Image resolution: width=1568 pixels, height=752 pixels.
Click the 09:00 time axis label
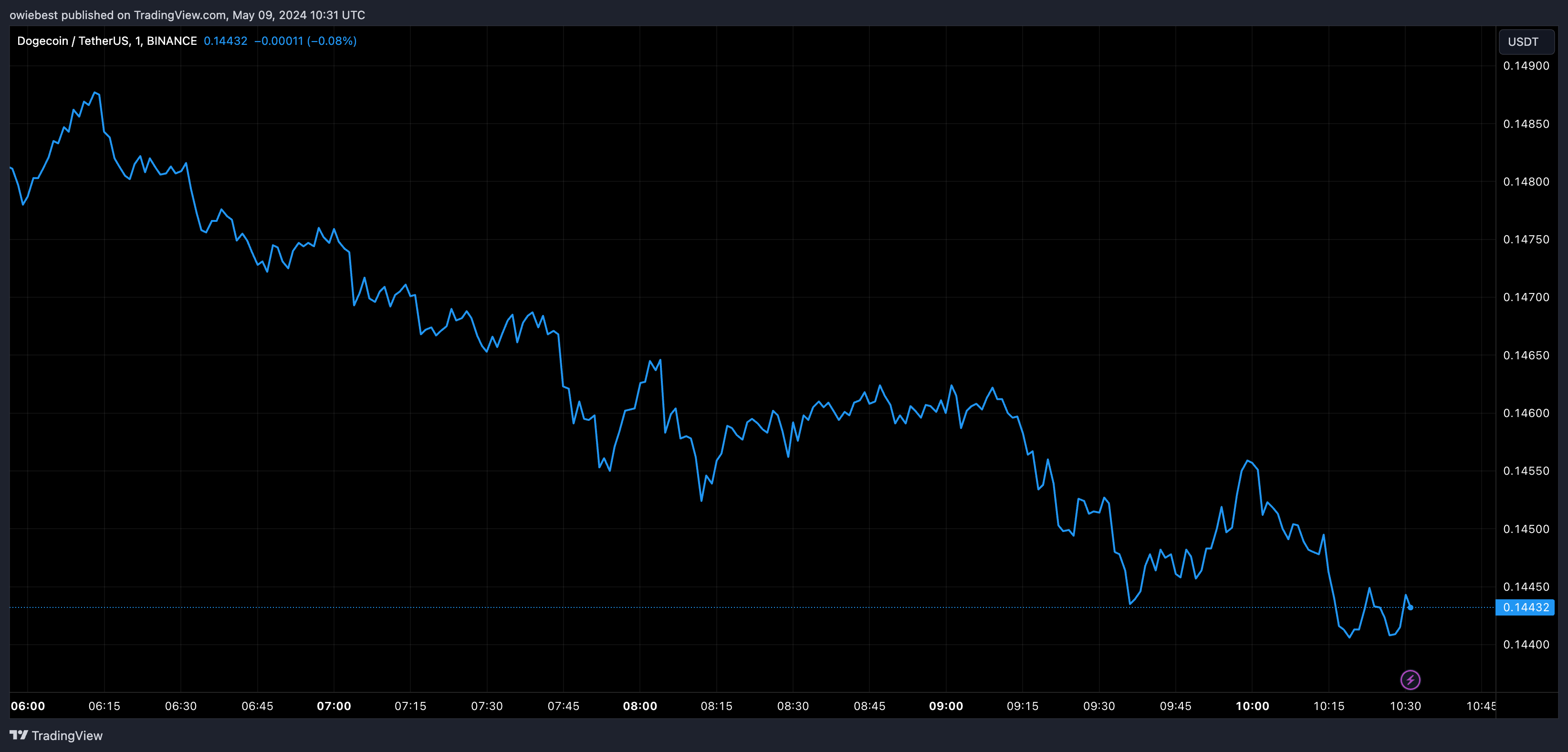[x=946, y=706]
